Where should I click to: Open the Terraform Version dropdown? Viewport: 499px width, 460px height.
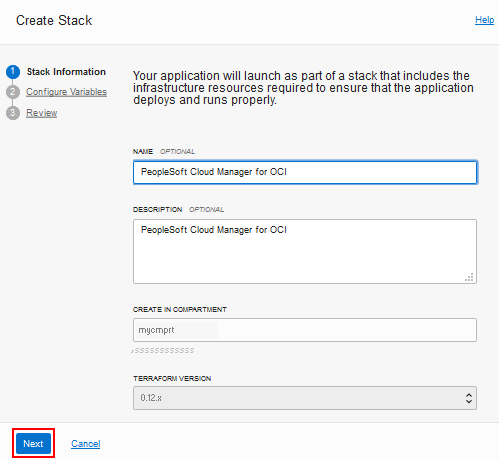(x=305, y=398)
